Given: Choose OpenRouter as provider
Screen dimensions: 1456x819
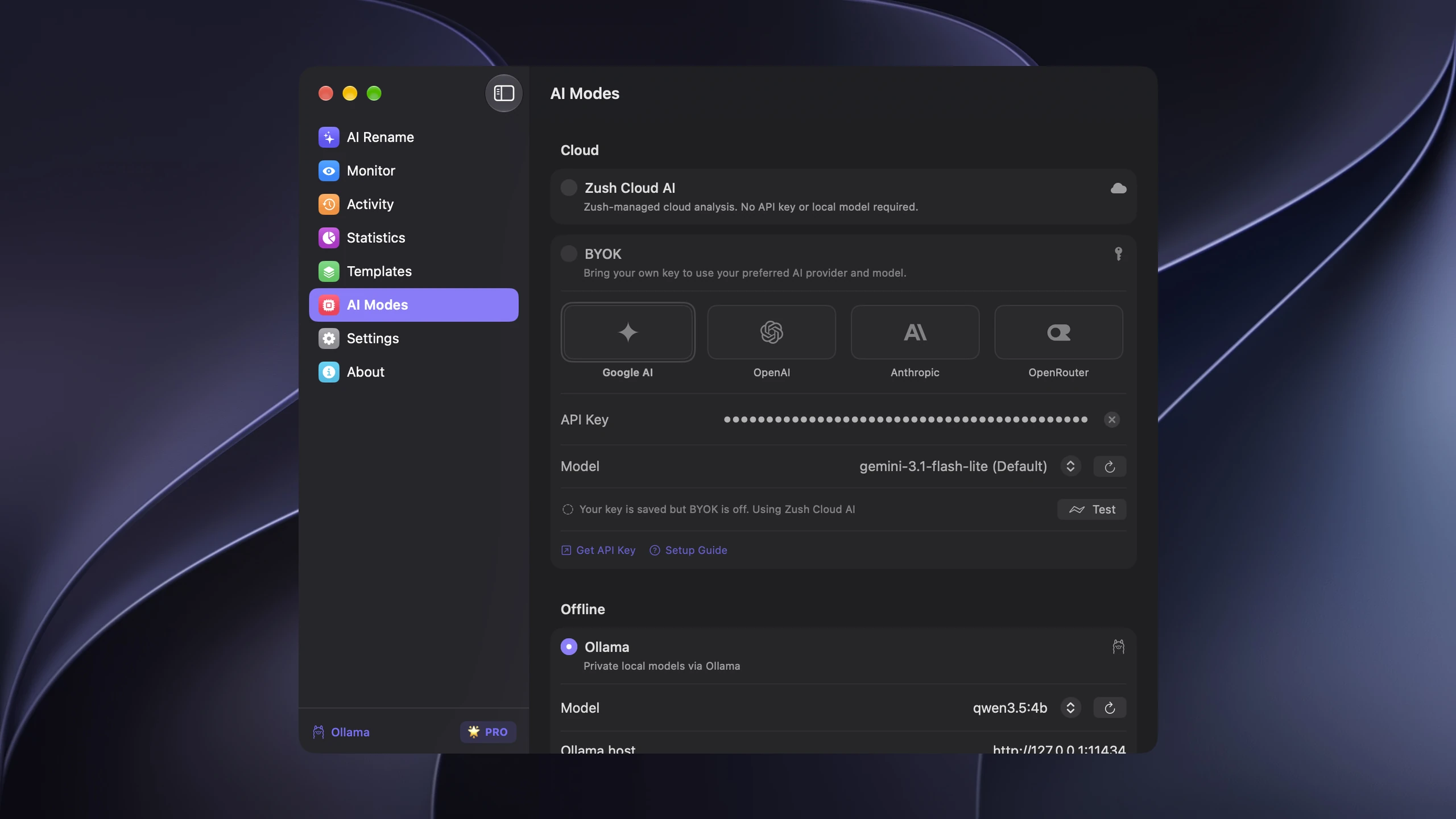Looking at the screenshot, I should tap(1058, 332).
